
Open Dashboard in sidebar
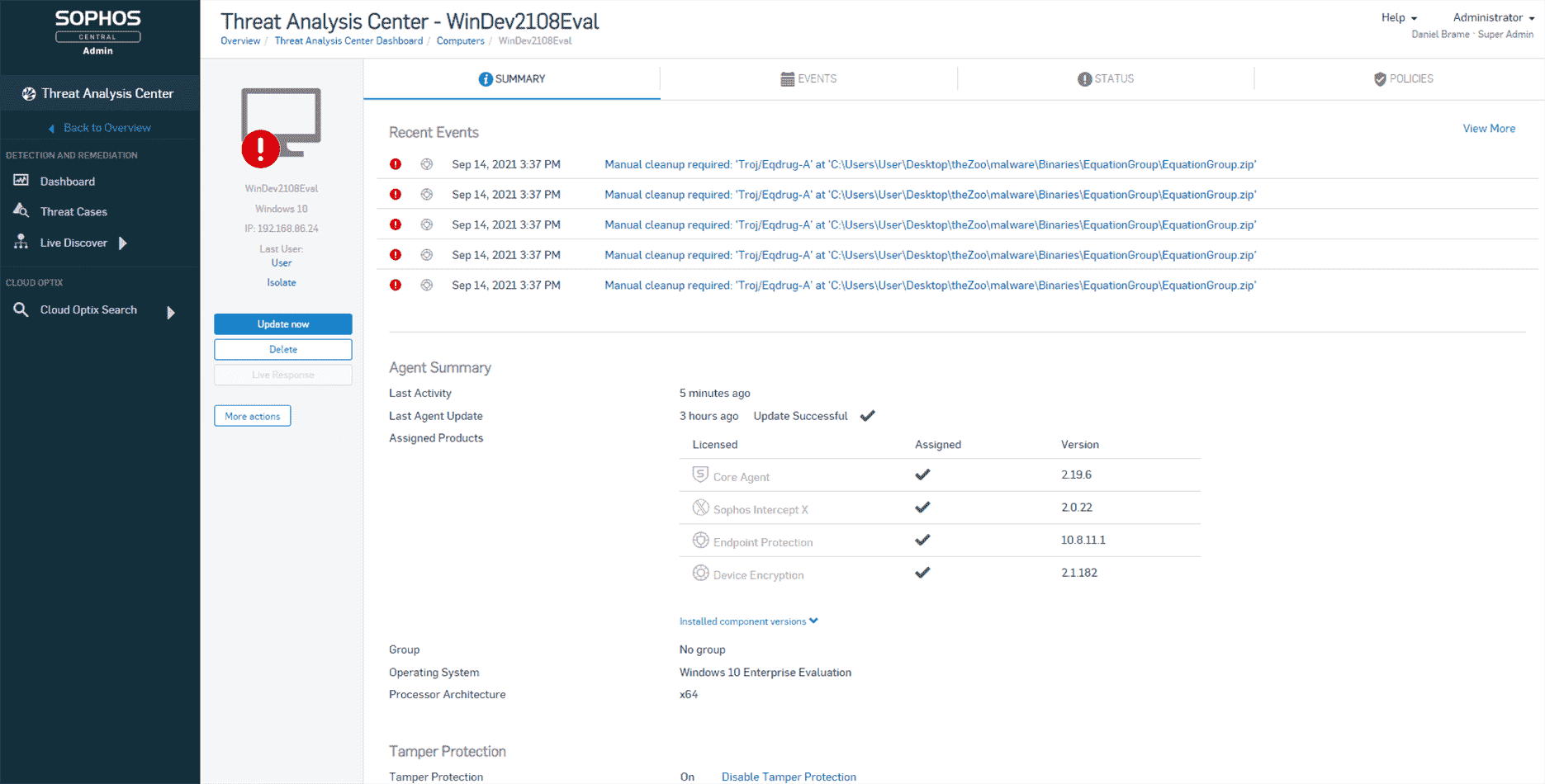68,182
